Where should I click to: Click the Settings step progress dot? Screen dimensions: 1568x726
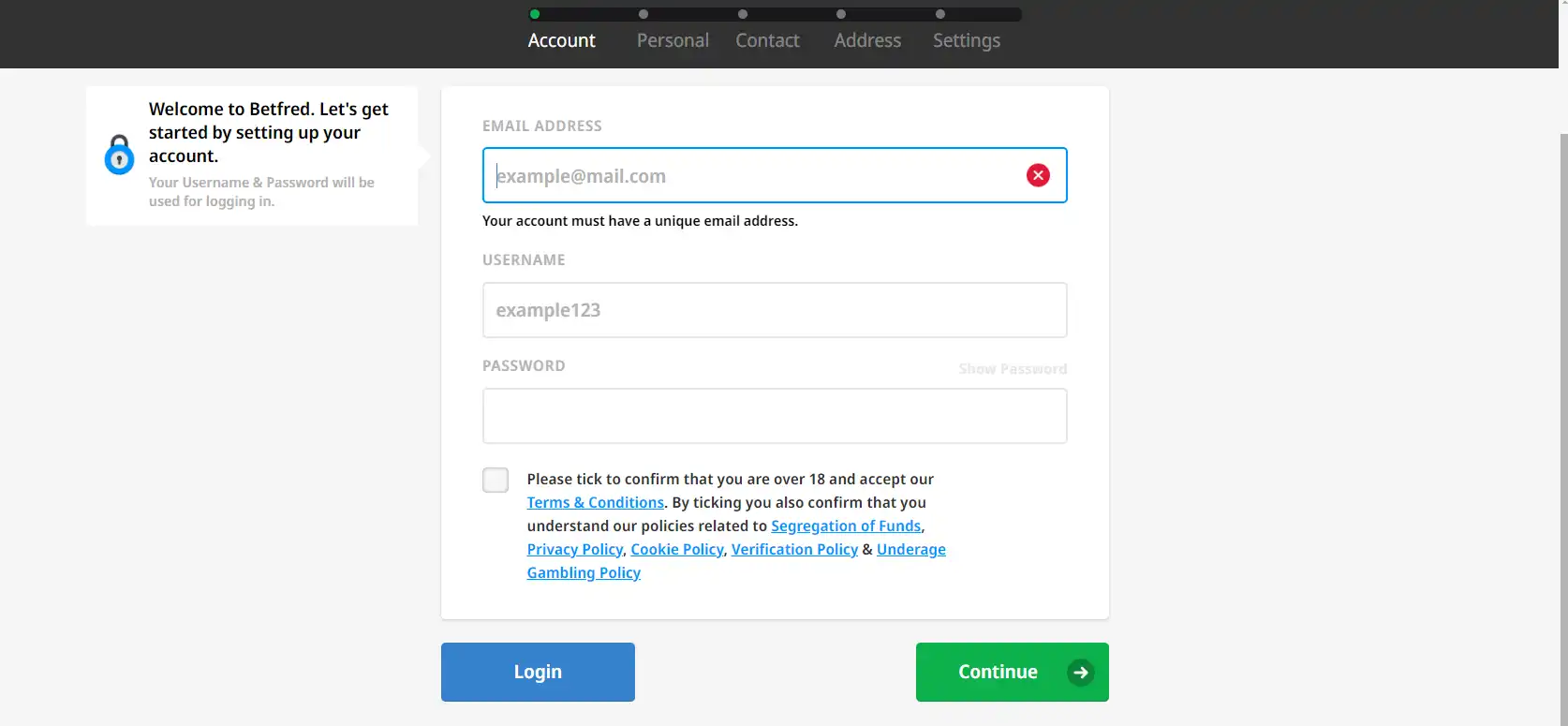[940, 14]
